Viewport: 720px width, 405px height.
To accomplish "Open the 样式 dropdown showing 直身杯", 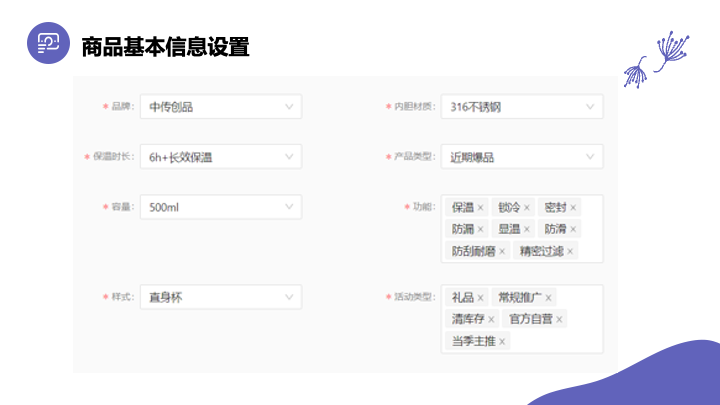I will tap(221, 297).
